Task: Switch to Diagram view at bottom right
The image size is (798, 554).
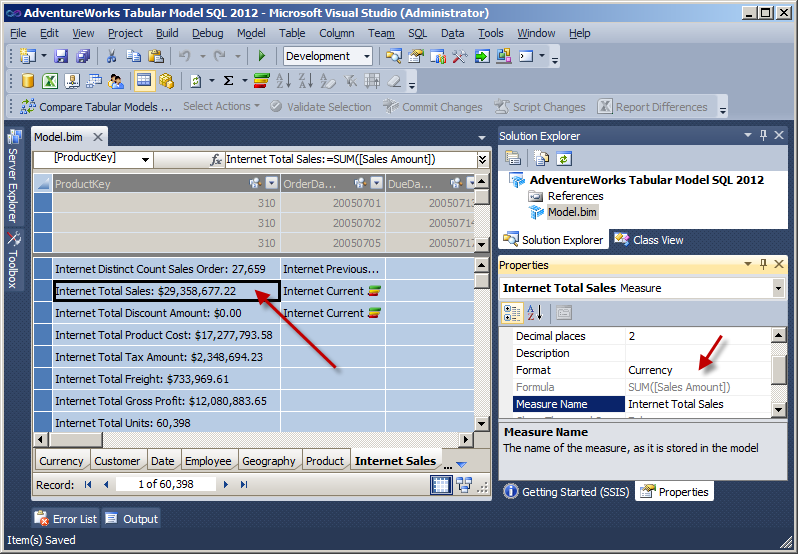Action: 464,485
